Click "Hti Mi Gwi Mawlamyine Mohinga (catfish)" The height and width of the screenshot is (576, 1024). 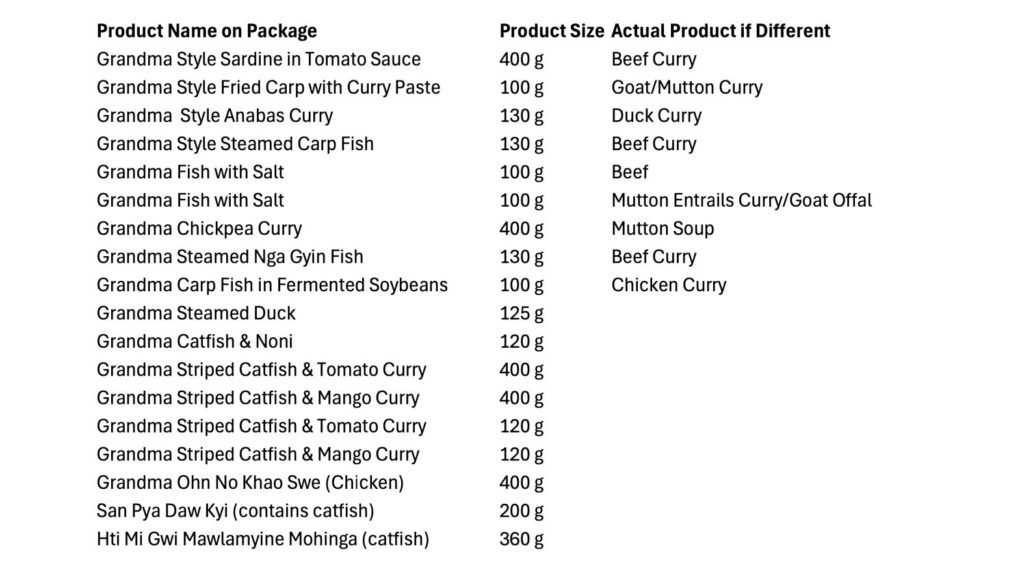coord(262,539)
